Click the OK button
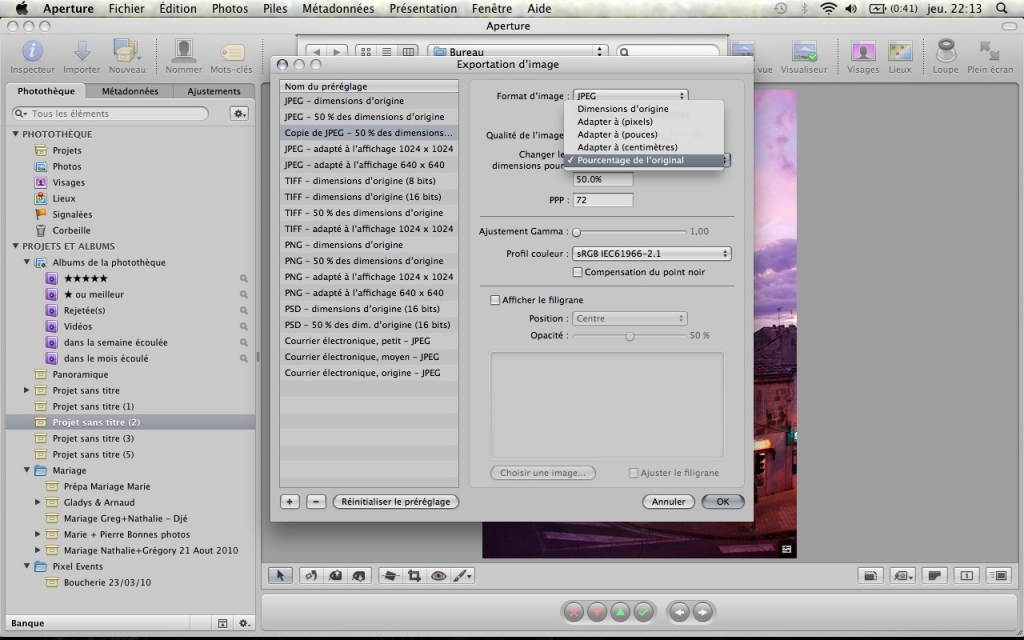Viewport: 1024px width, 640px height. click(722, 502)
